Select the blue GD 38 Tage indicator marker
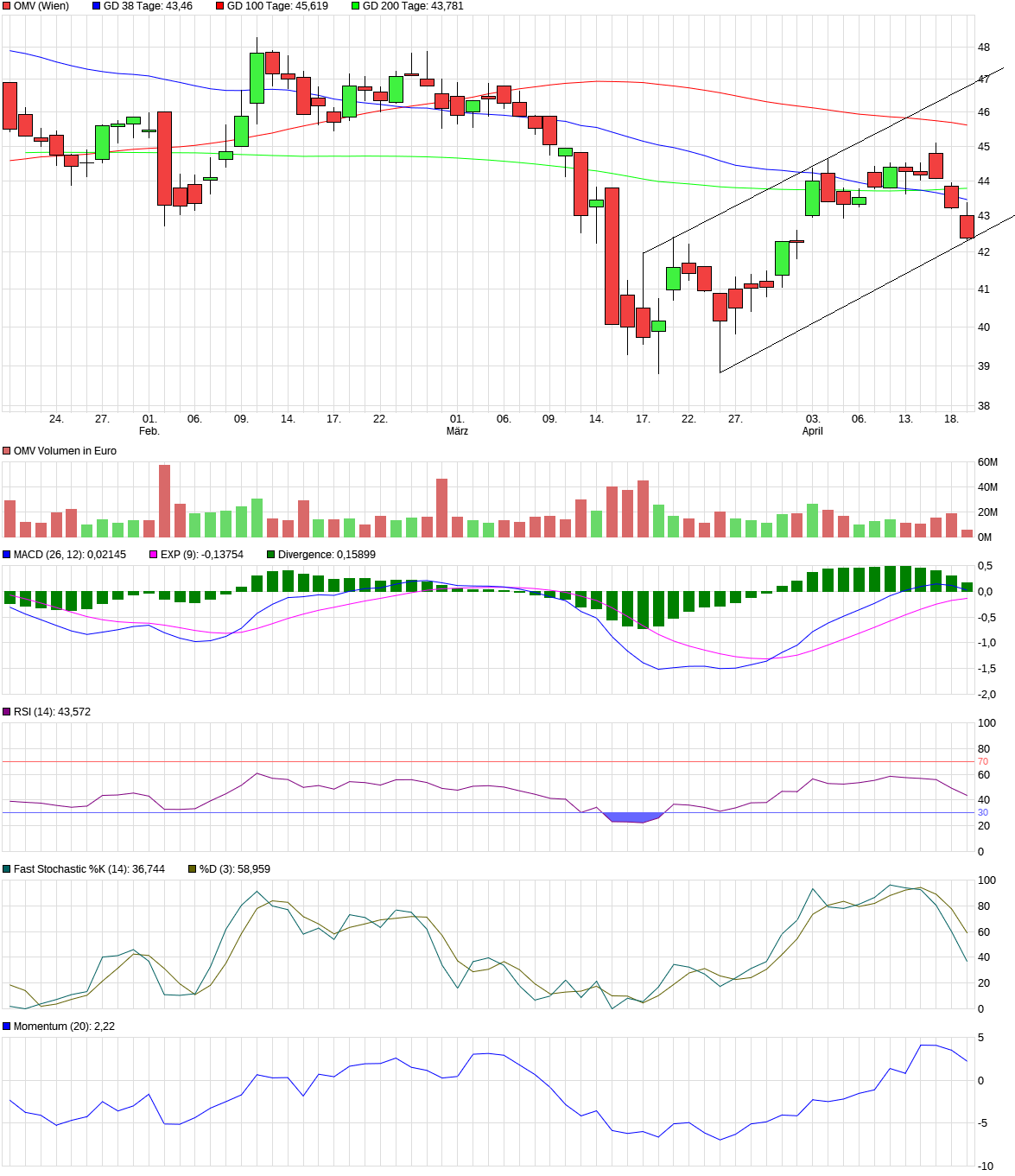Image resolution: width=1015 pixels, height=1176 pixels. coord(95,7)
